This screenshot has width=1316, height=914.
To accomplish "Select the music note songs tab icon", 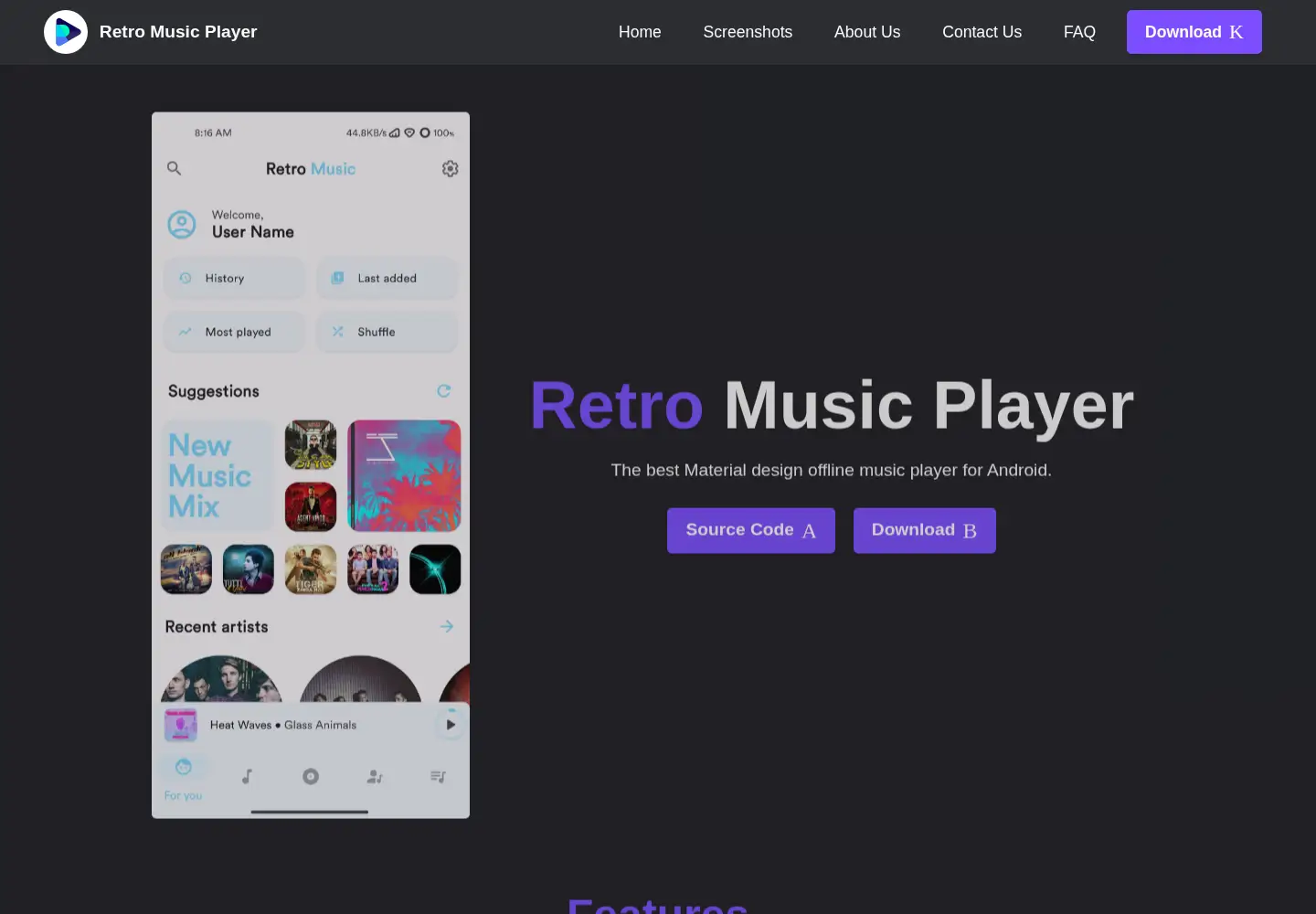I will pyautogui.click(x=247, y=776).
